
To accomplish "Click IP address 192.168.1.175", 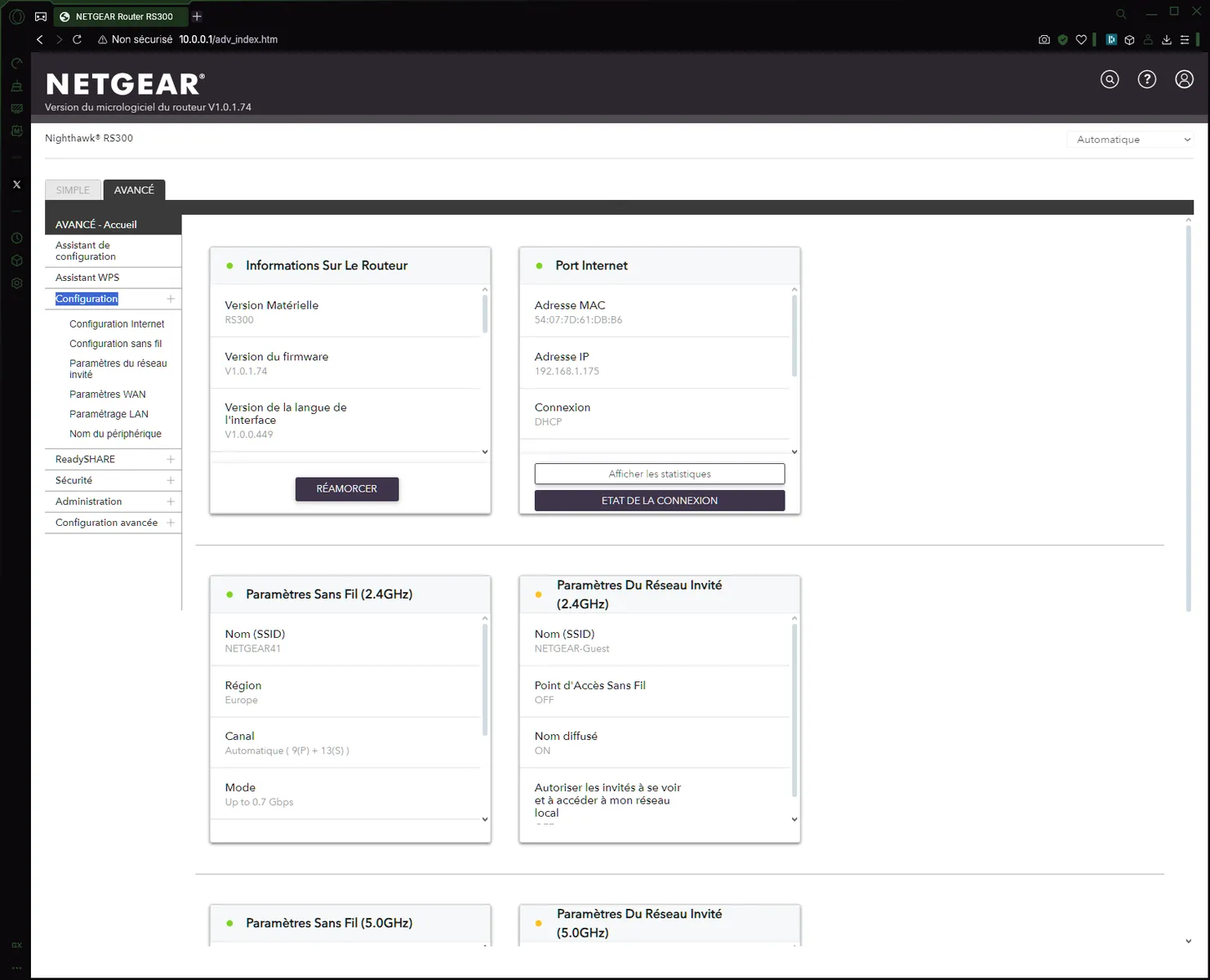I will coord(567,372).
